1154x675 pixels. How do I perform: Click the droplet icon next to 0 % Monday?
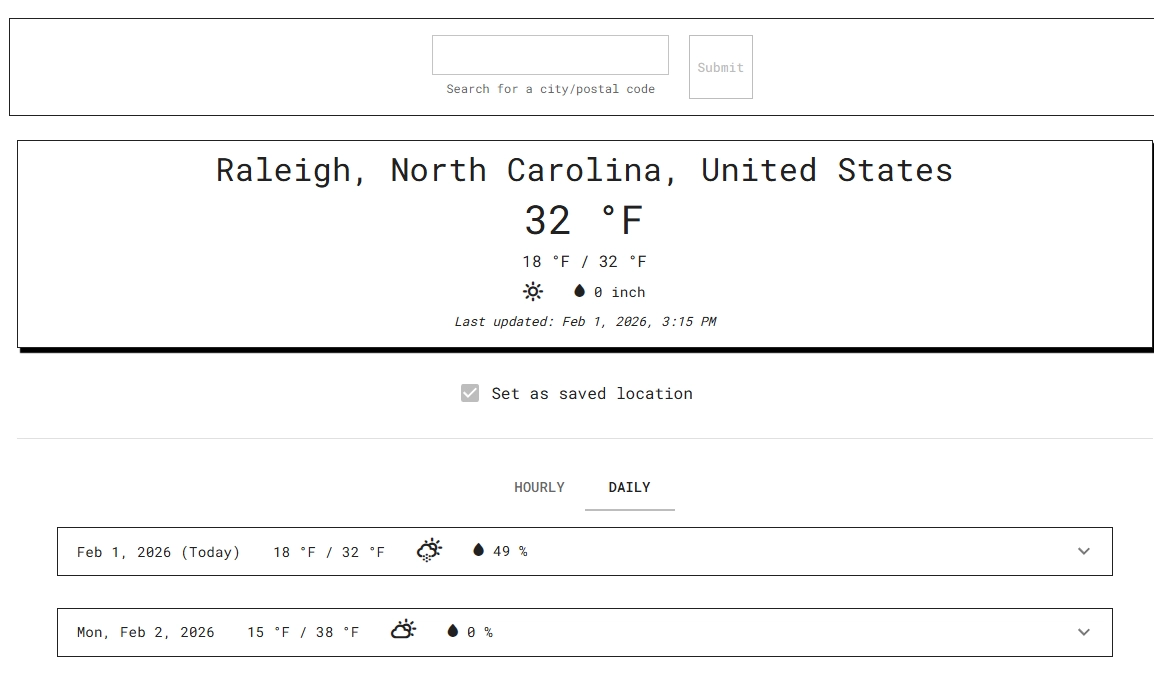click(450, 631)
